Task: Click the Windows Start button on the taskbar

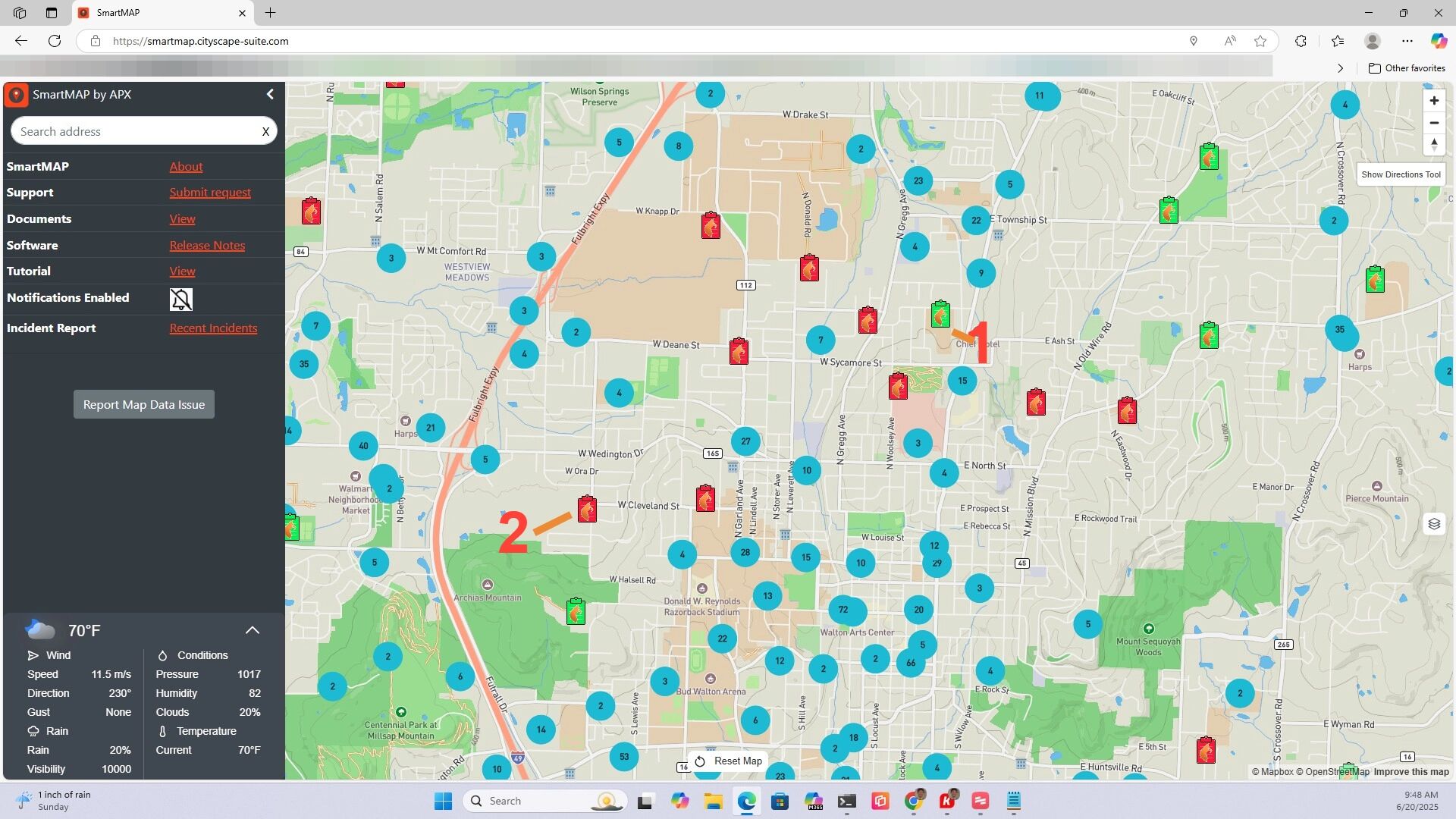Action: point(443,800)
